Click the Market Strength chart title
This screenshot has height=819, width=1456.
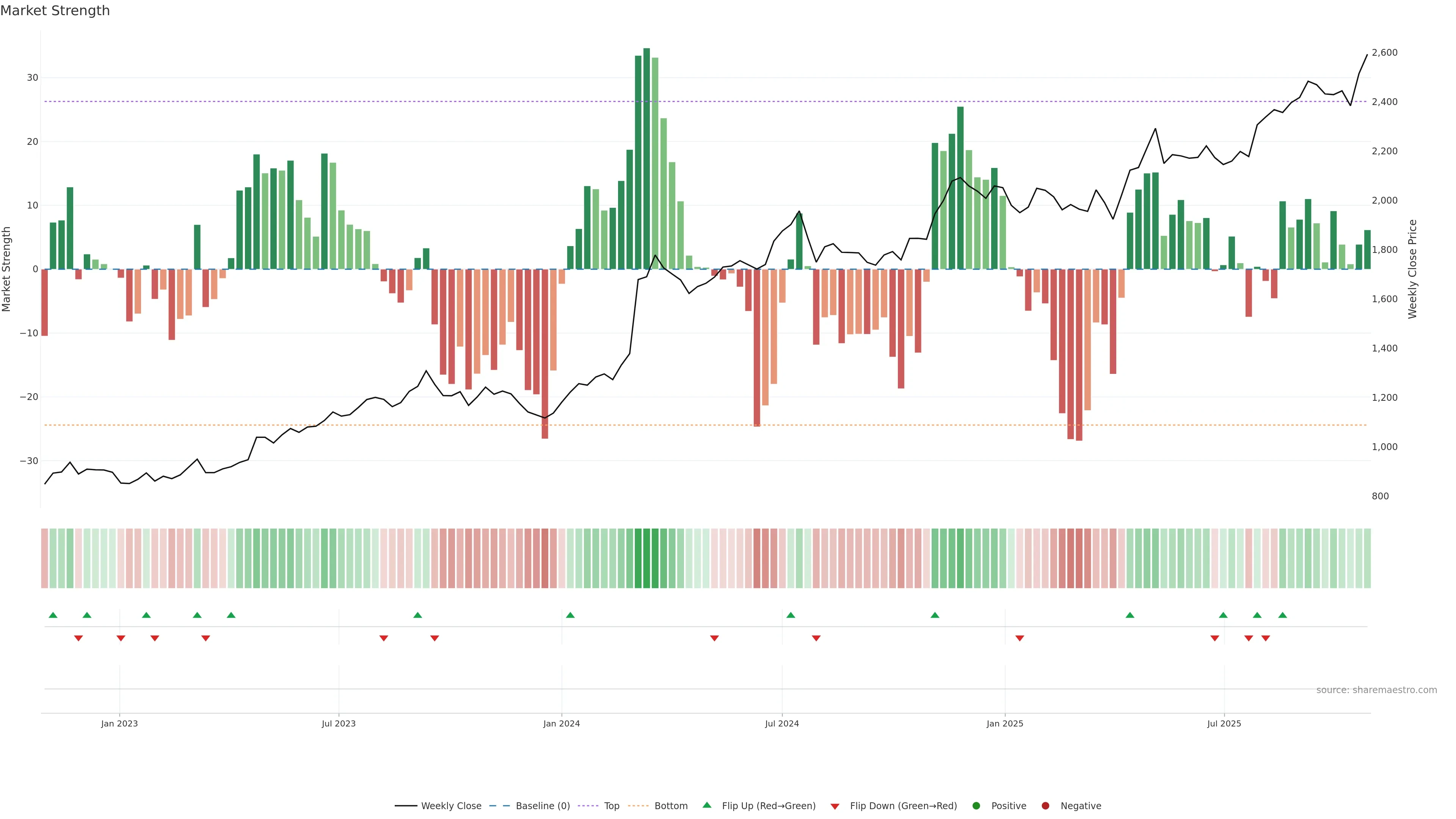pos(55,11)
